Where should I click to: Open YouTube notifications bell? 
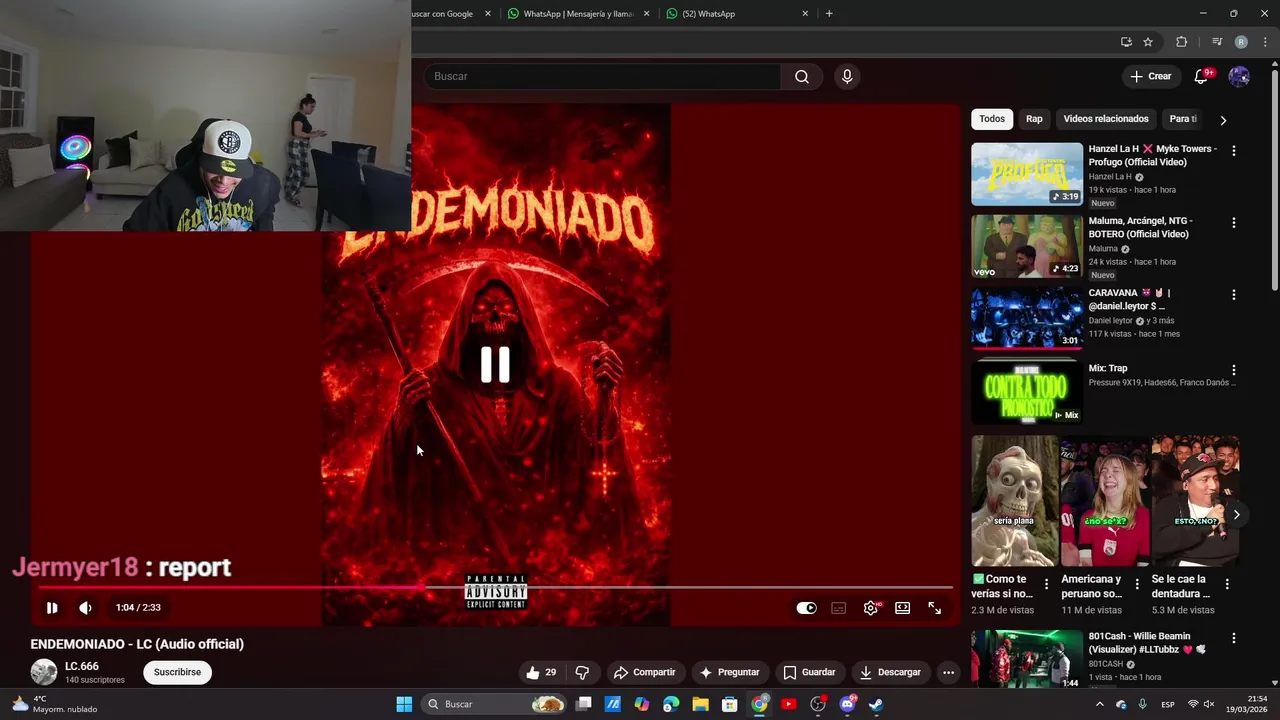[1202, 76]
